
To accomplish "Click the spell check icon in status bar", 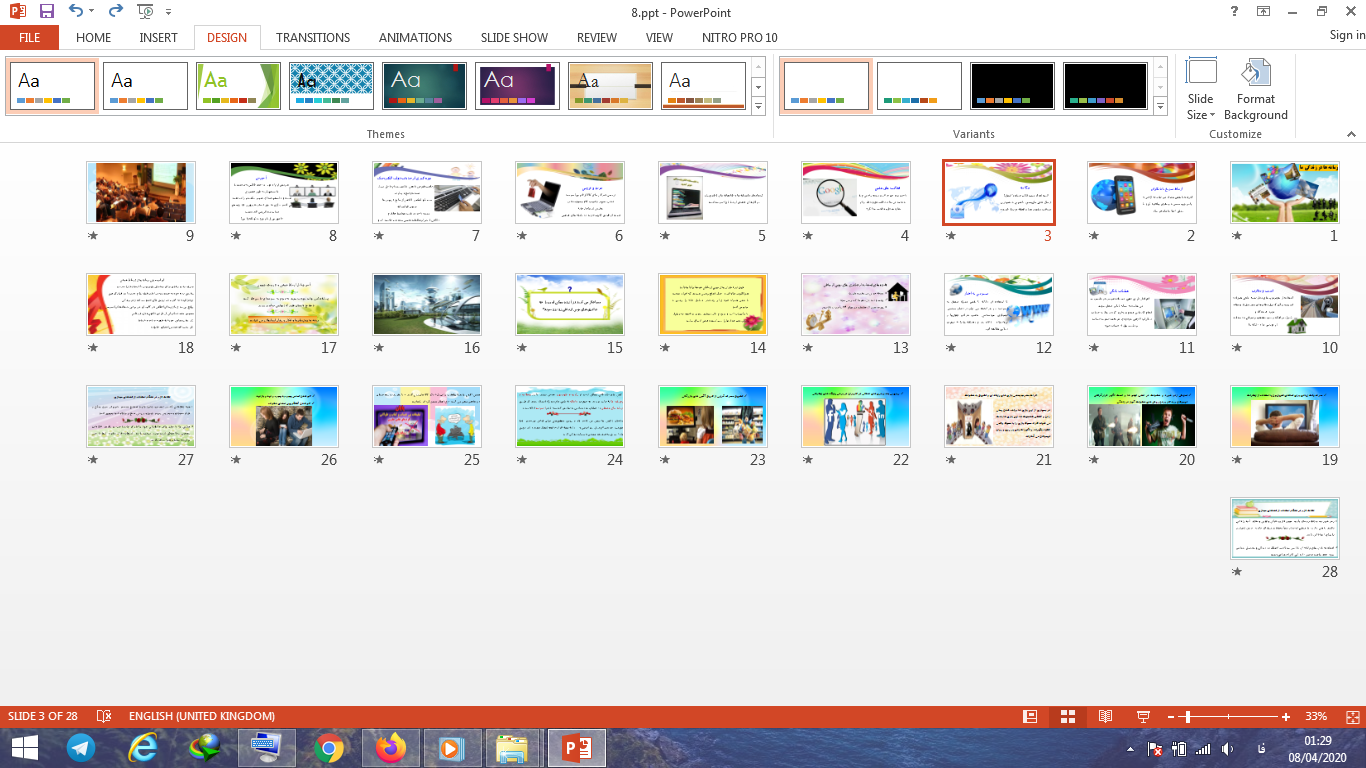I will click(104, 717).
